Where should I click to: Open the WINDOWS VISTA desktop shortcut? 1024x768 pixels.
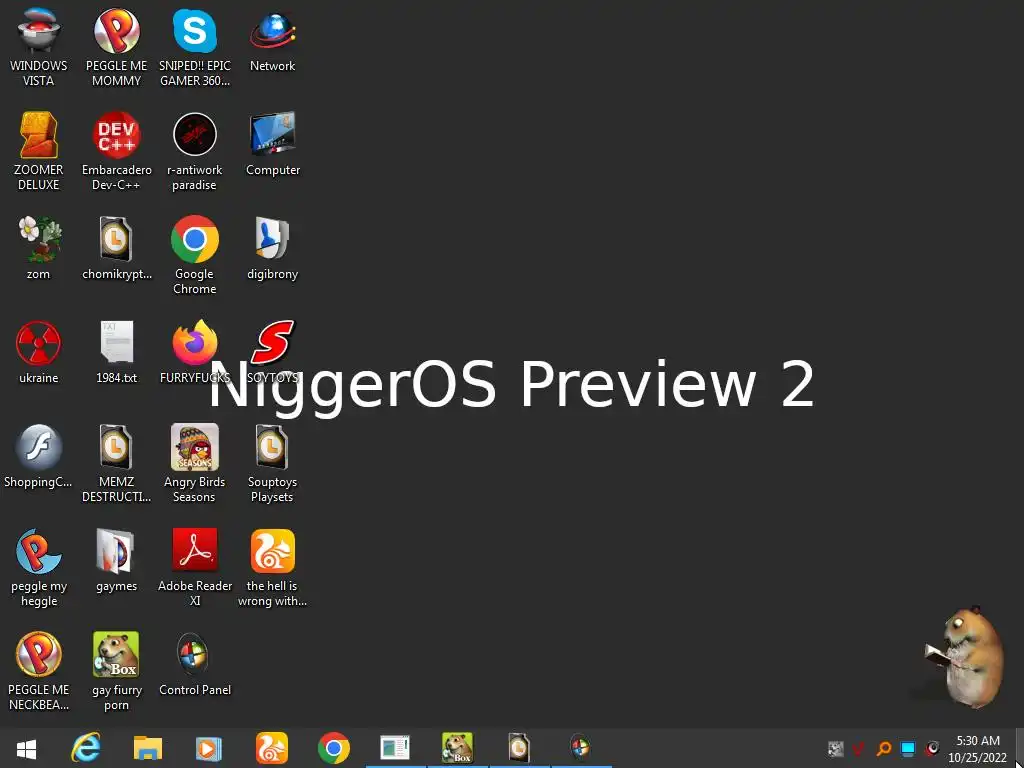pos(39,47)
